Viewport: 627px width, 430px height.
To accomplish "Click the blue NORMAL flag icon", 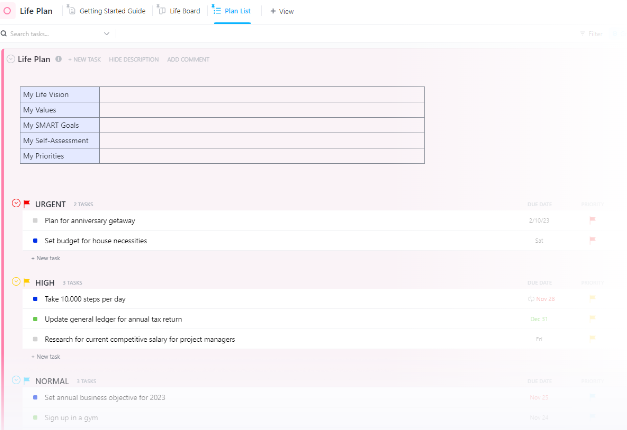I will 27,380.
